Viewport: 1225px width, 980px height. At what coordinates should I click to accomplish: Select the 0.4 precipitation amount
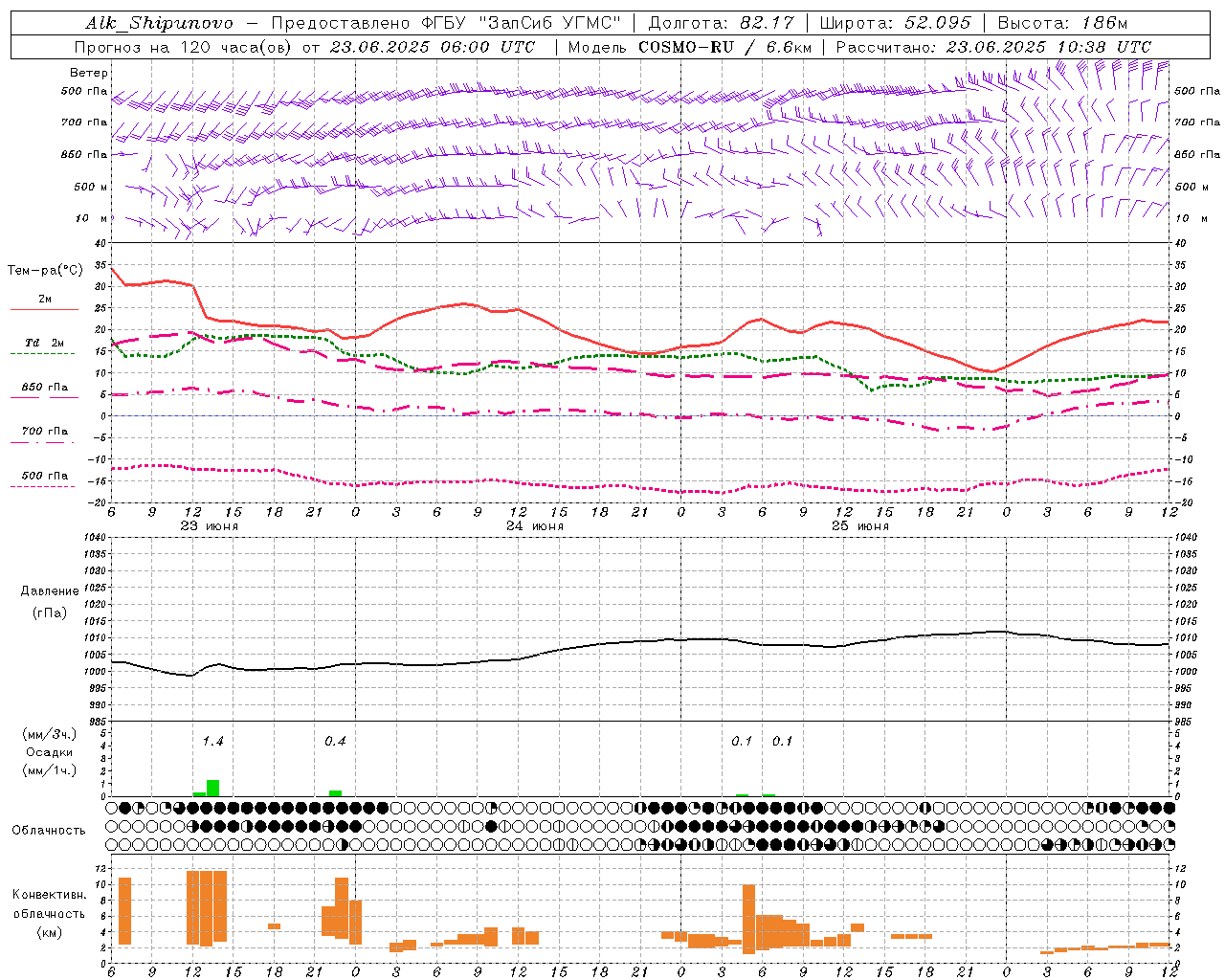coord(335,741)
